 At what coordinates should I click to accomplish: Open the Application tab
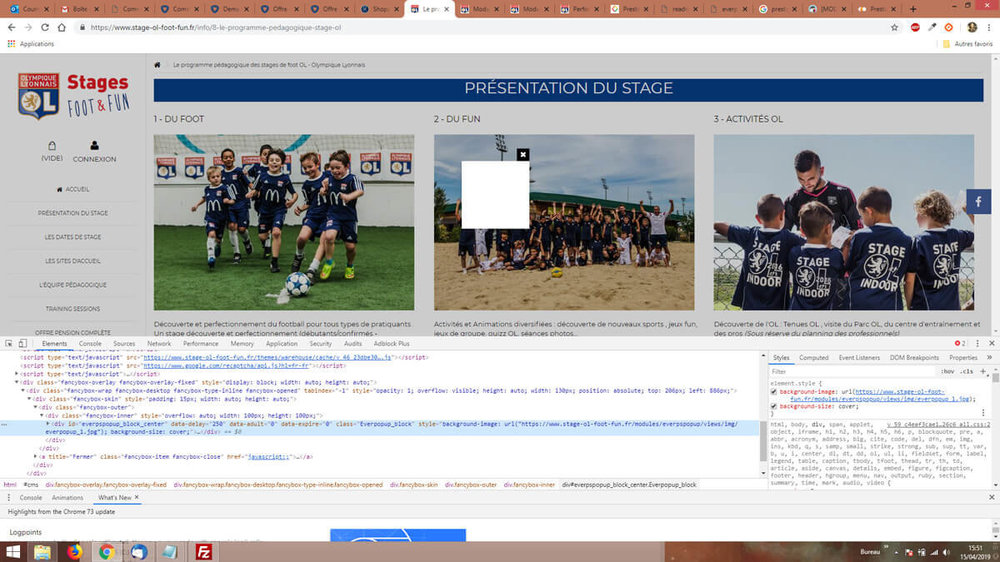281,343
